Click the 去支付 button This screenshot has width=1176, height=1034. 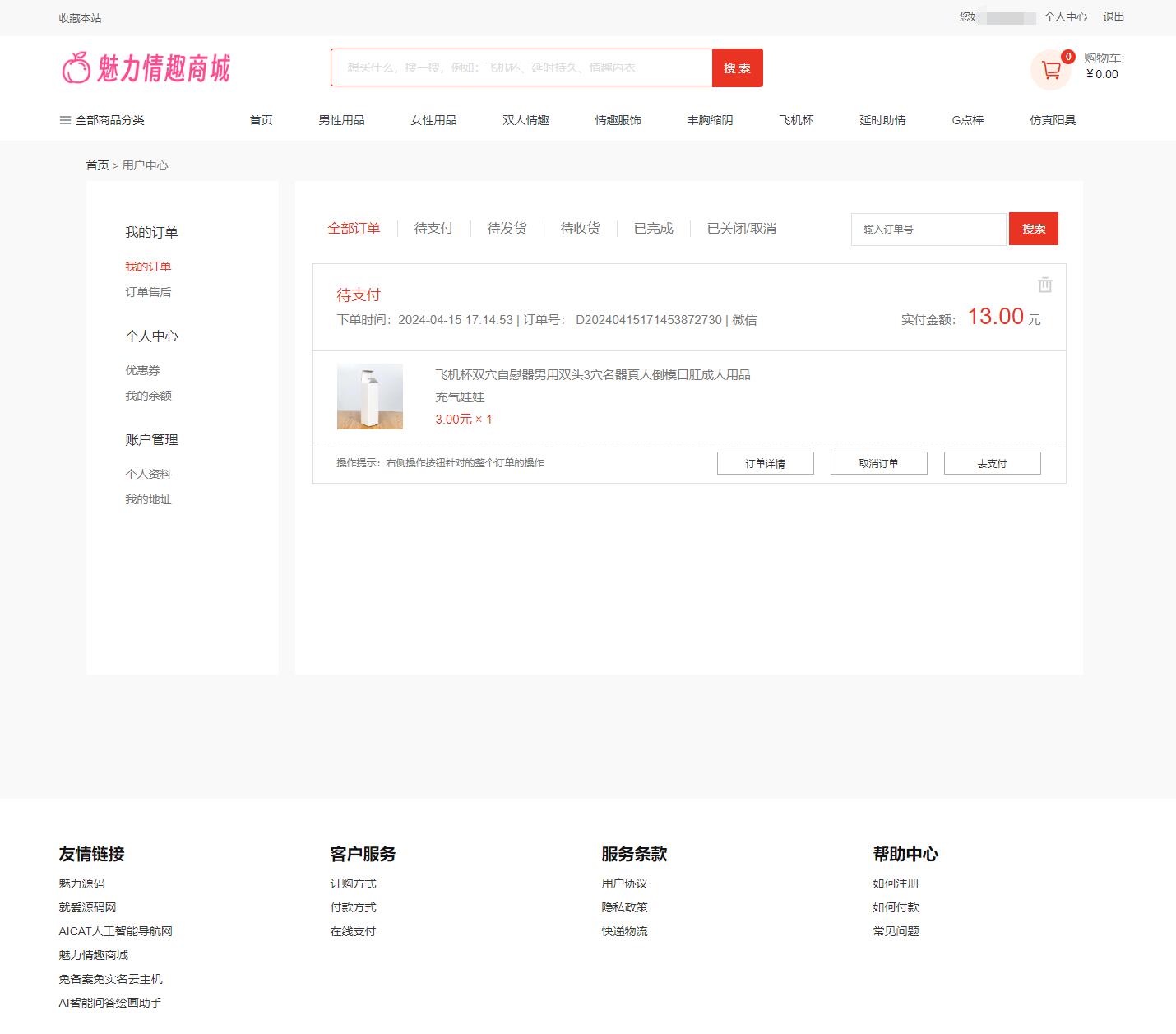[992, 464]
